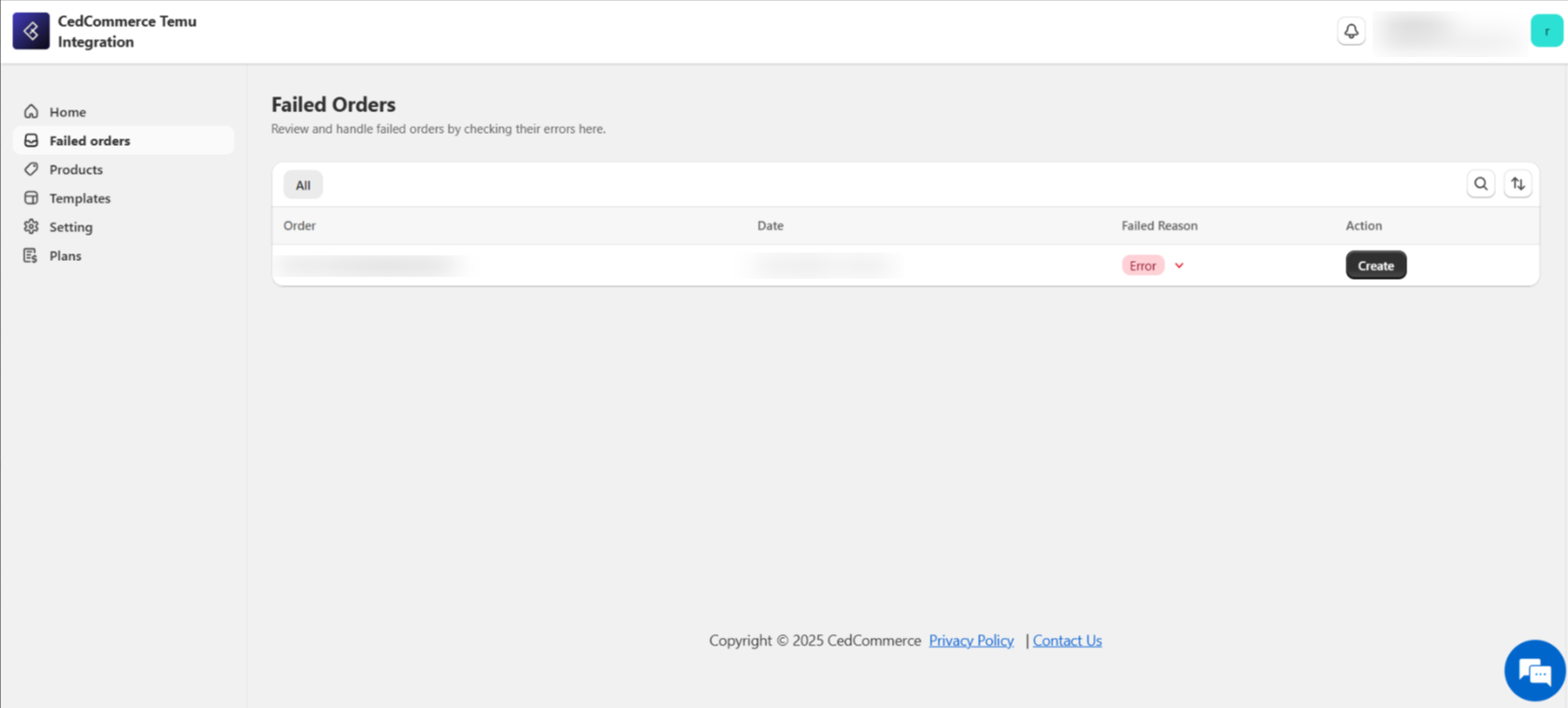Viewport: 1568px width, 708px height.
Task: Click the Templates layout icon
Action: (x=31, y=198)
